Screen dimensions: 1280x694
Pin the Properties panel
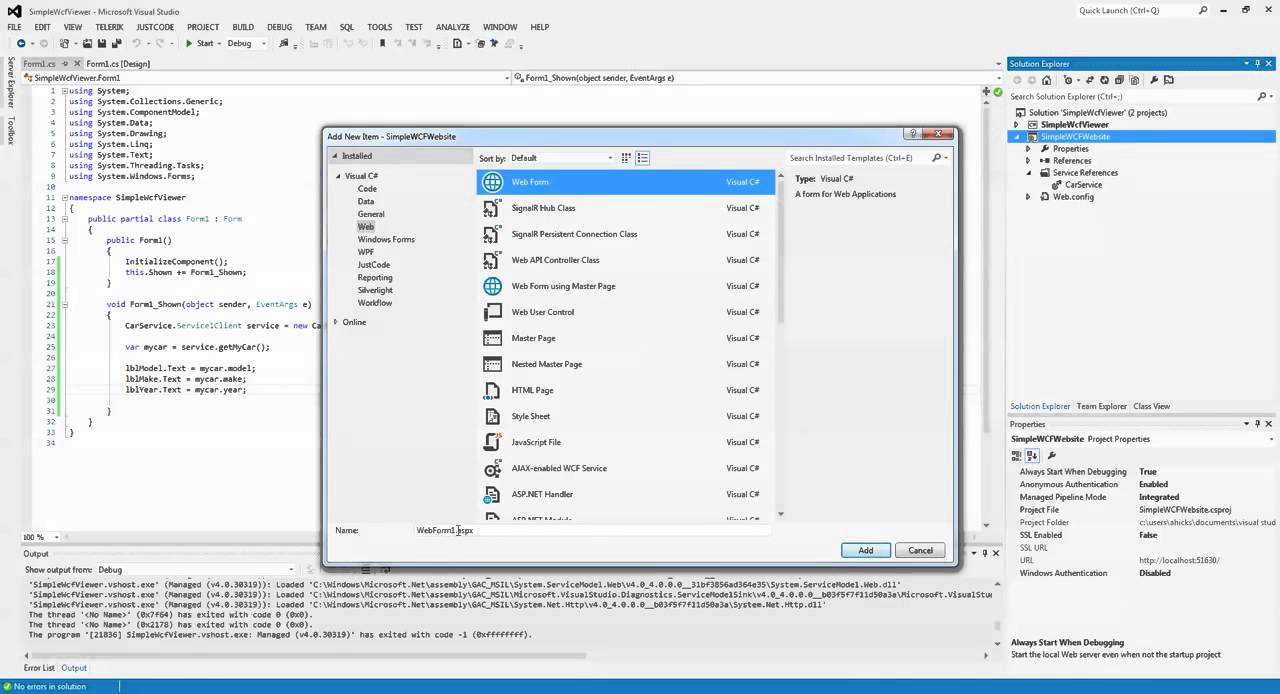pos(1257,424)
